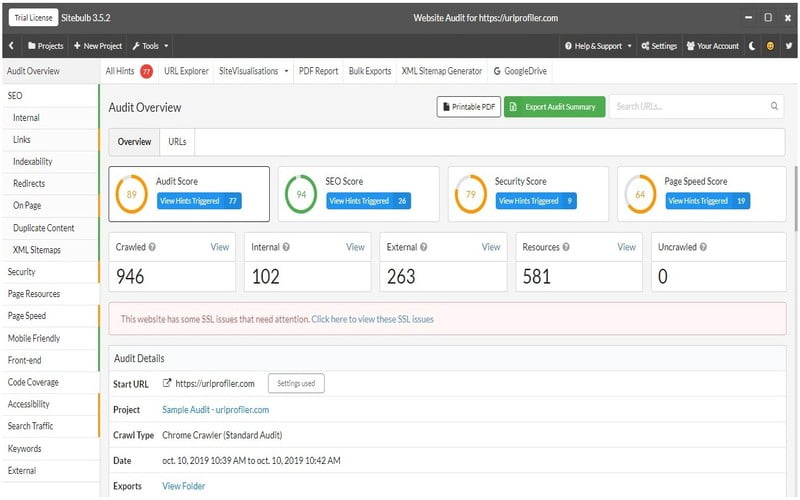Select the Overview sub-tab
This screenshot has height=500, width=800.
pos(134,142)
